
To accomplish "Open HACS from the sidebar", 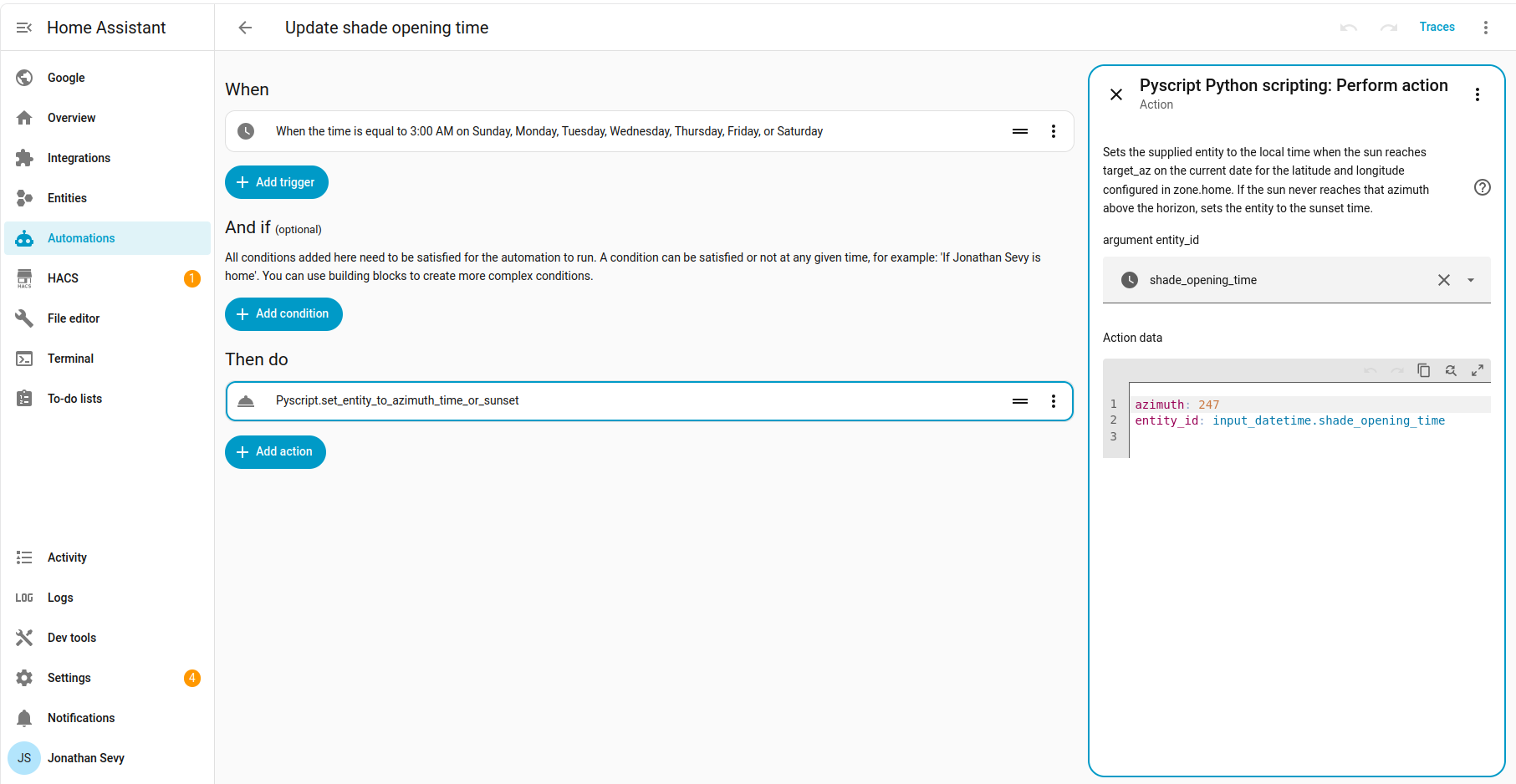I will tap(107, 278).
